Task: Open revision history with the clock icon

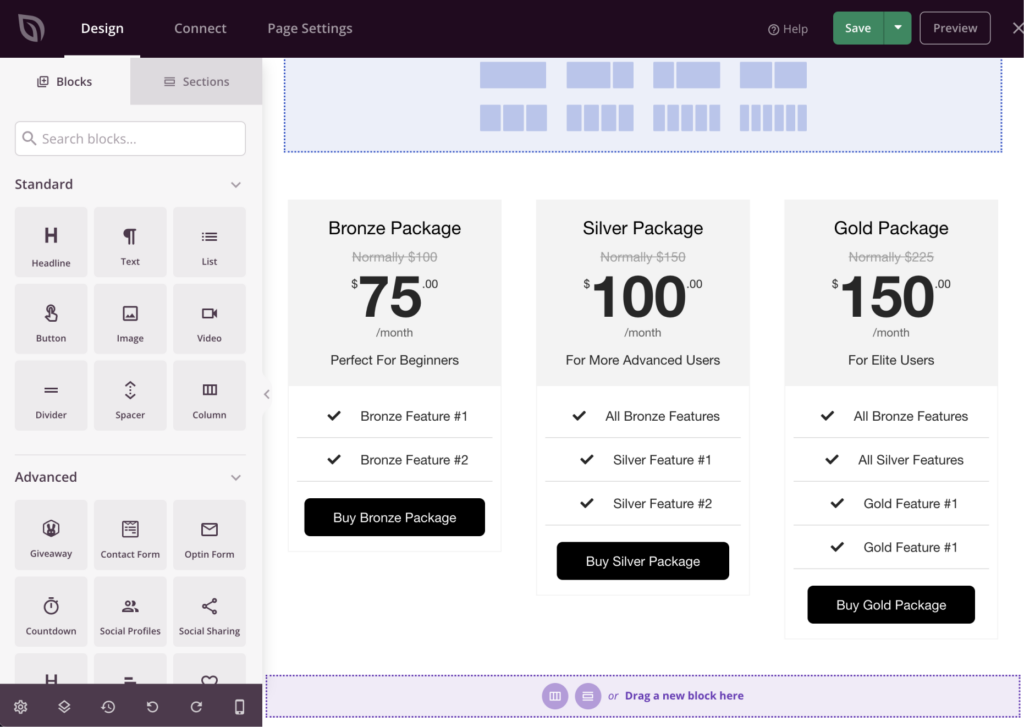Action: tap(107, 706)
